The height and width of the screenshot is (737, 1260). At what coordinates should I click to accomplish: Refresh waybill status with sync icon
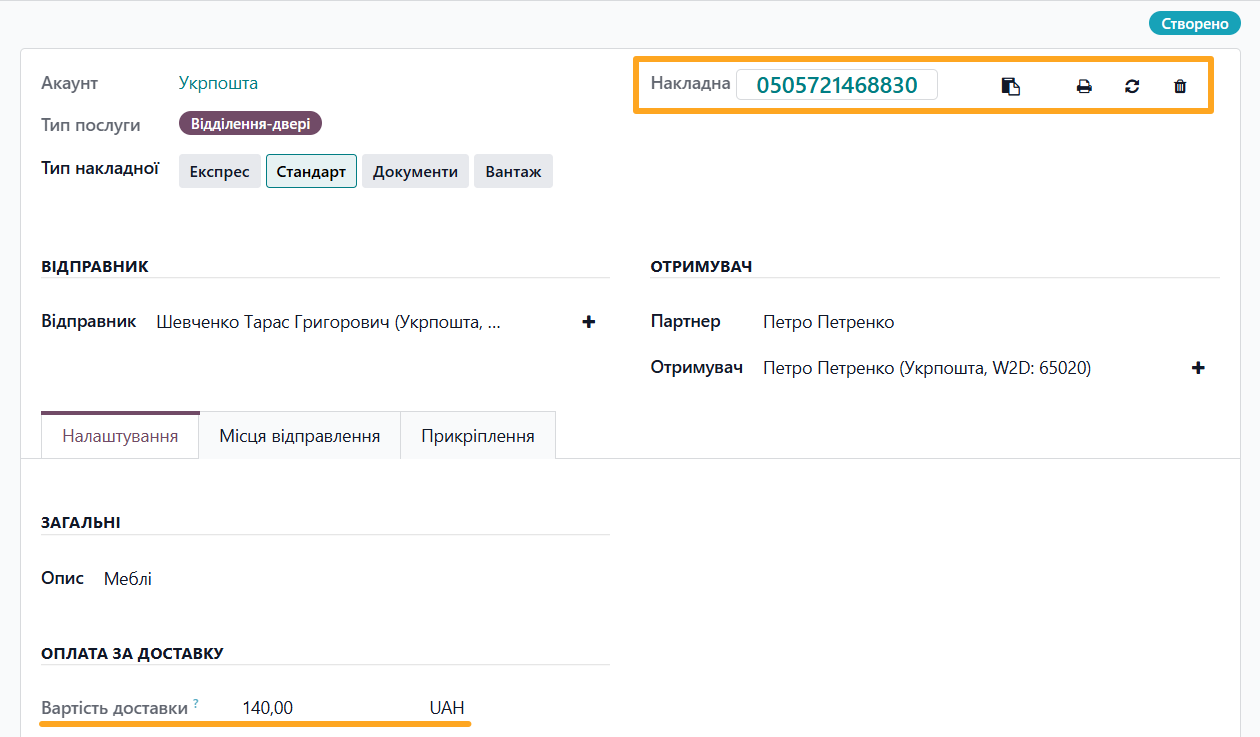coord(1132,86)
